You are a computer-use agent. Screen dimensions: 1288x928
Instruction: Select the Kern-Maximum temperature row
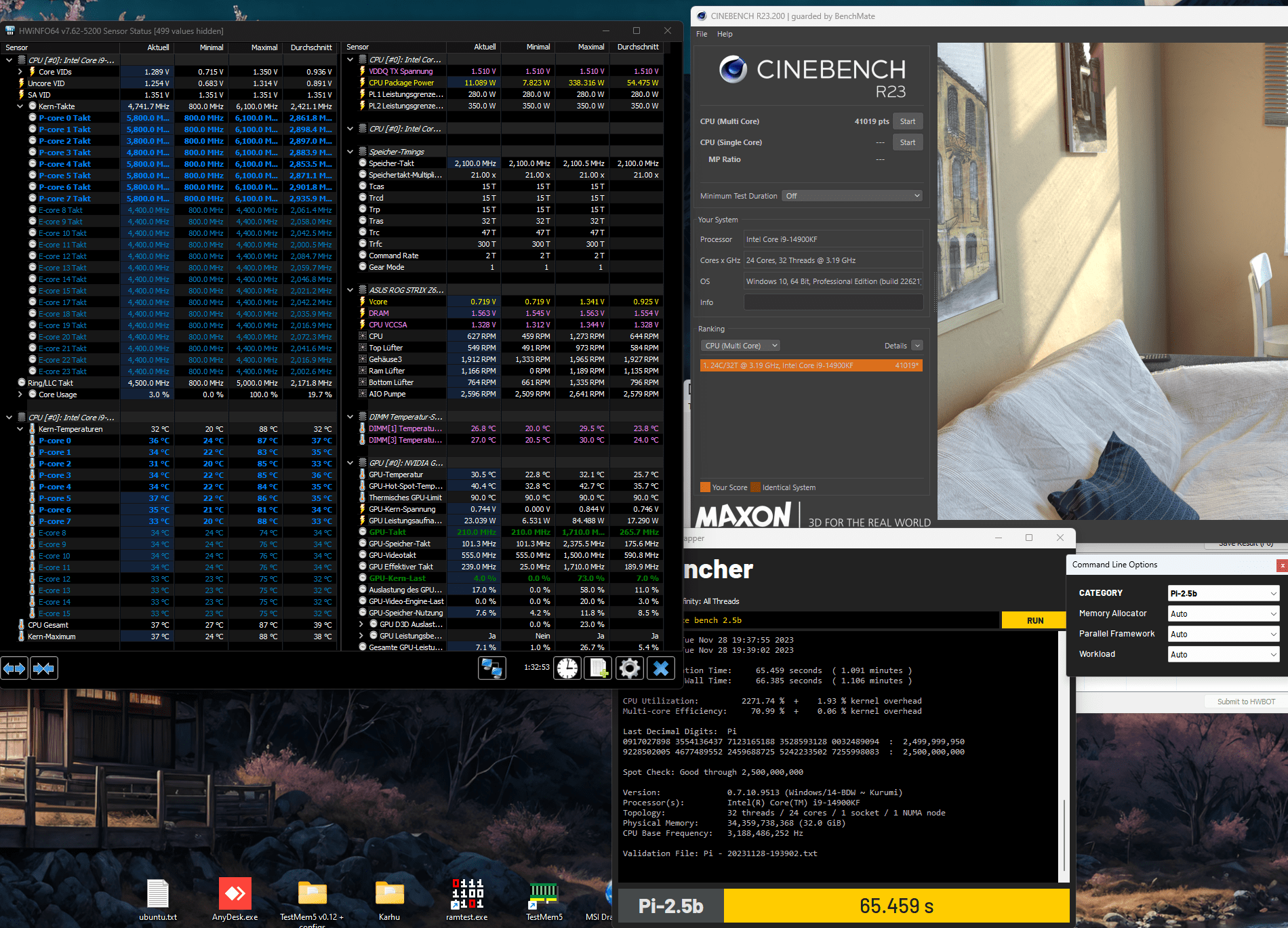click(x=169, y=637)
